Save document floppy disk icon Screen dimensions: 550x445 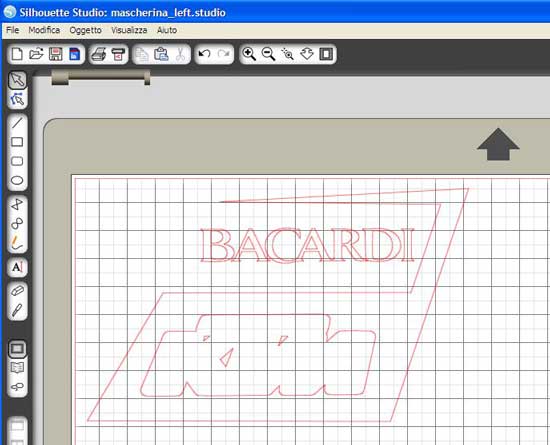tap(55, 54)
